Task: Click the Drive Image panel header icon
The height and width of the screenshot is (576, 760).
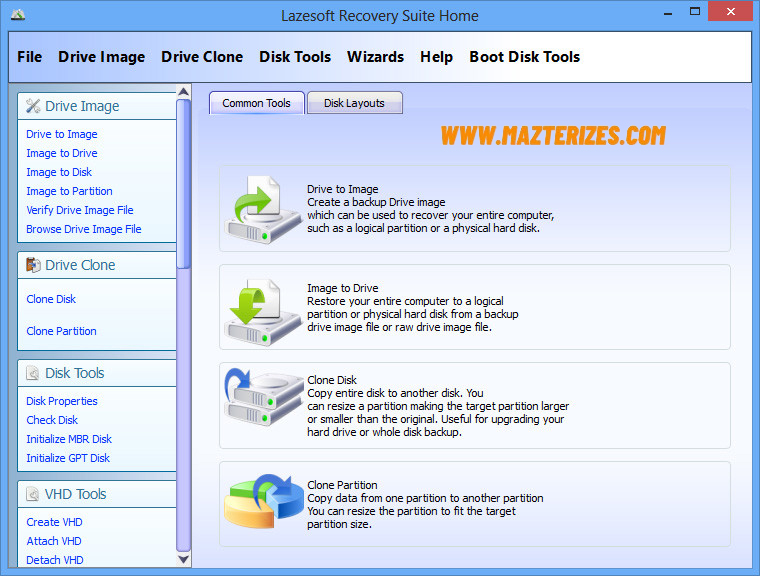Action: pos(33,106)
